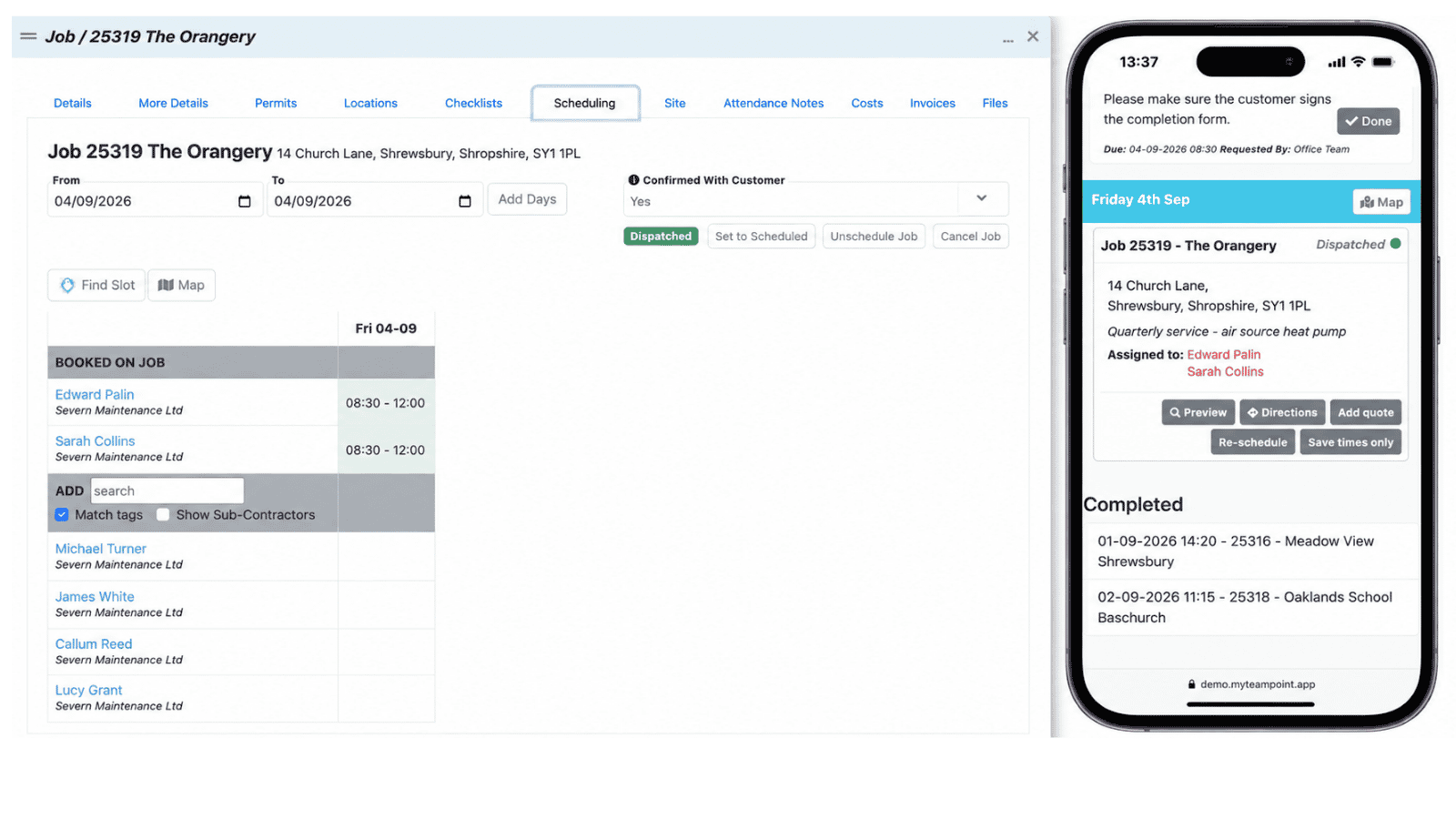Image resolution: width=1456 pixels, height=819 pixels.
Task: Click the Add Days button
Action: point(527,199)
